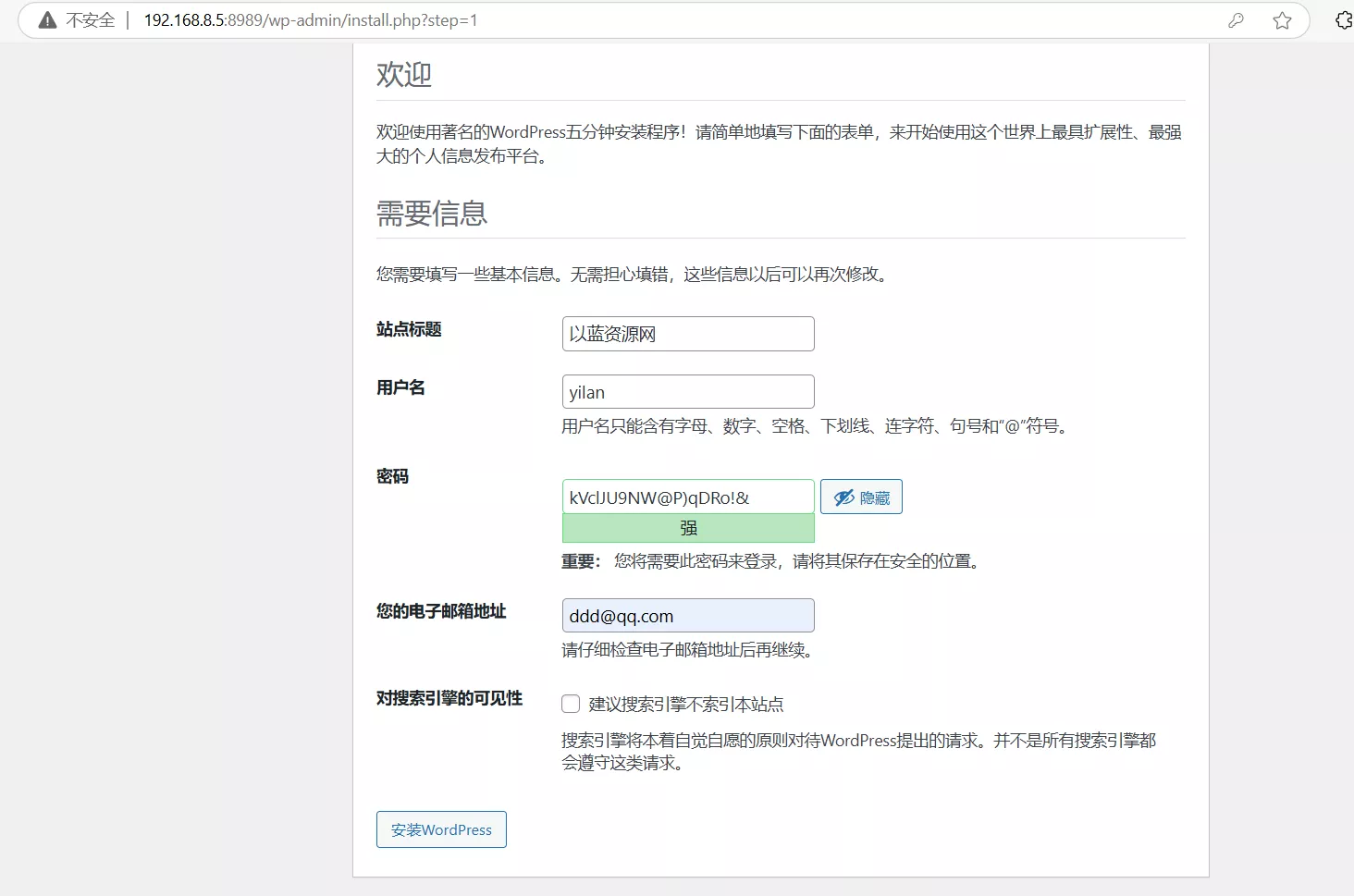Hide the password with 隐藏 button
This screenshot has width=1354, height=896.
[861, 497]
